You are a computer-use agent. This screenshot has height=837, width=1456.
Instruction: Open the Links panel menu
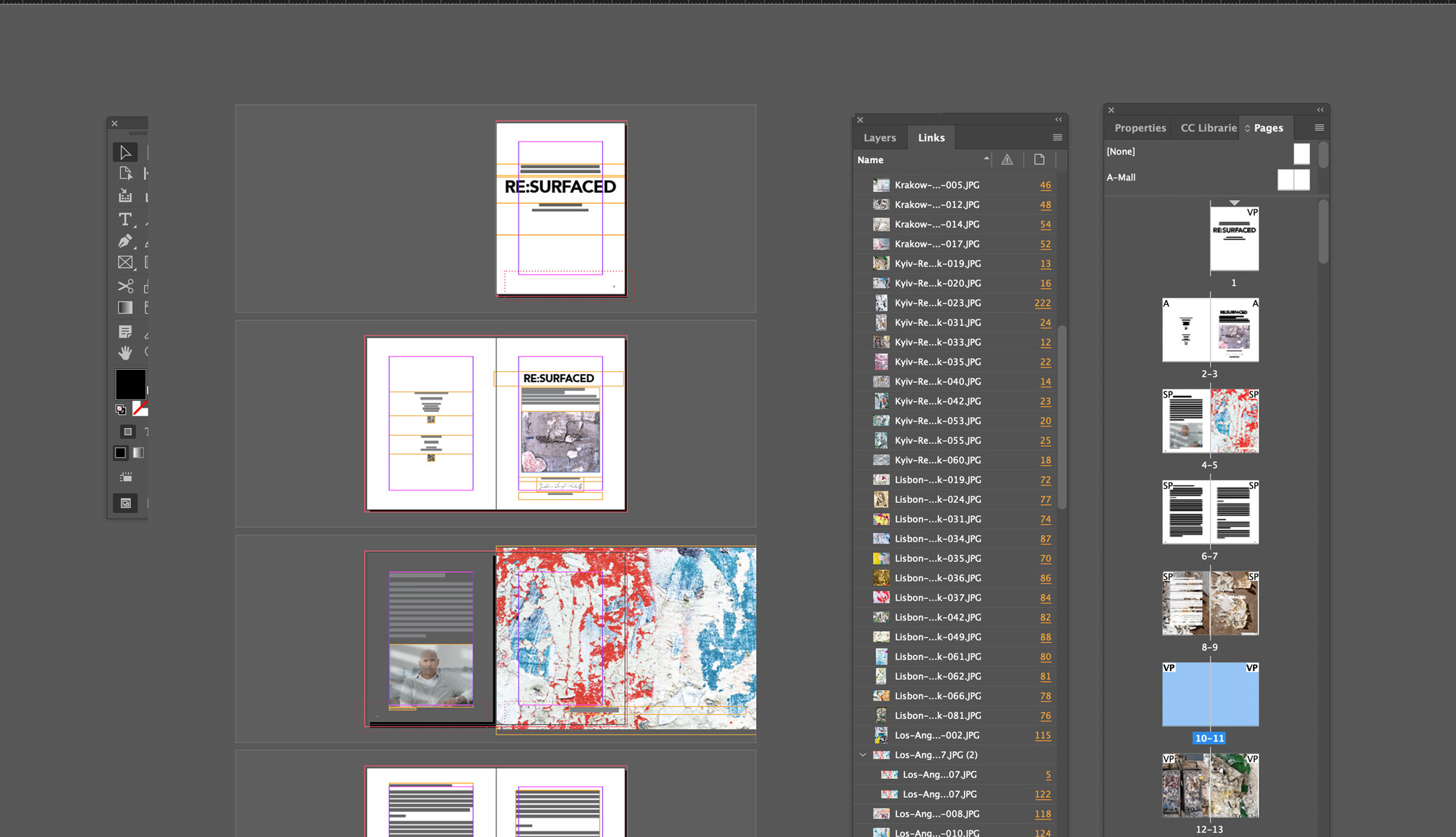pyautogui.click(x=1057, y=138)
